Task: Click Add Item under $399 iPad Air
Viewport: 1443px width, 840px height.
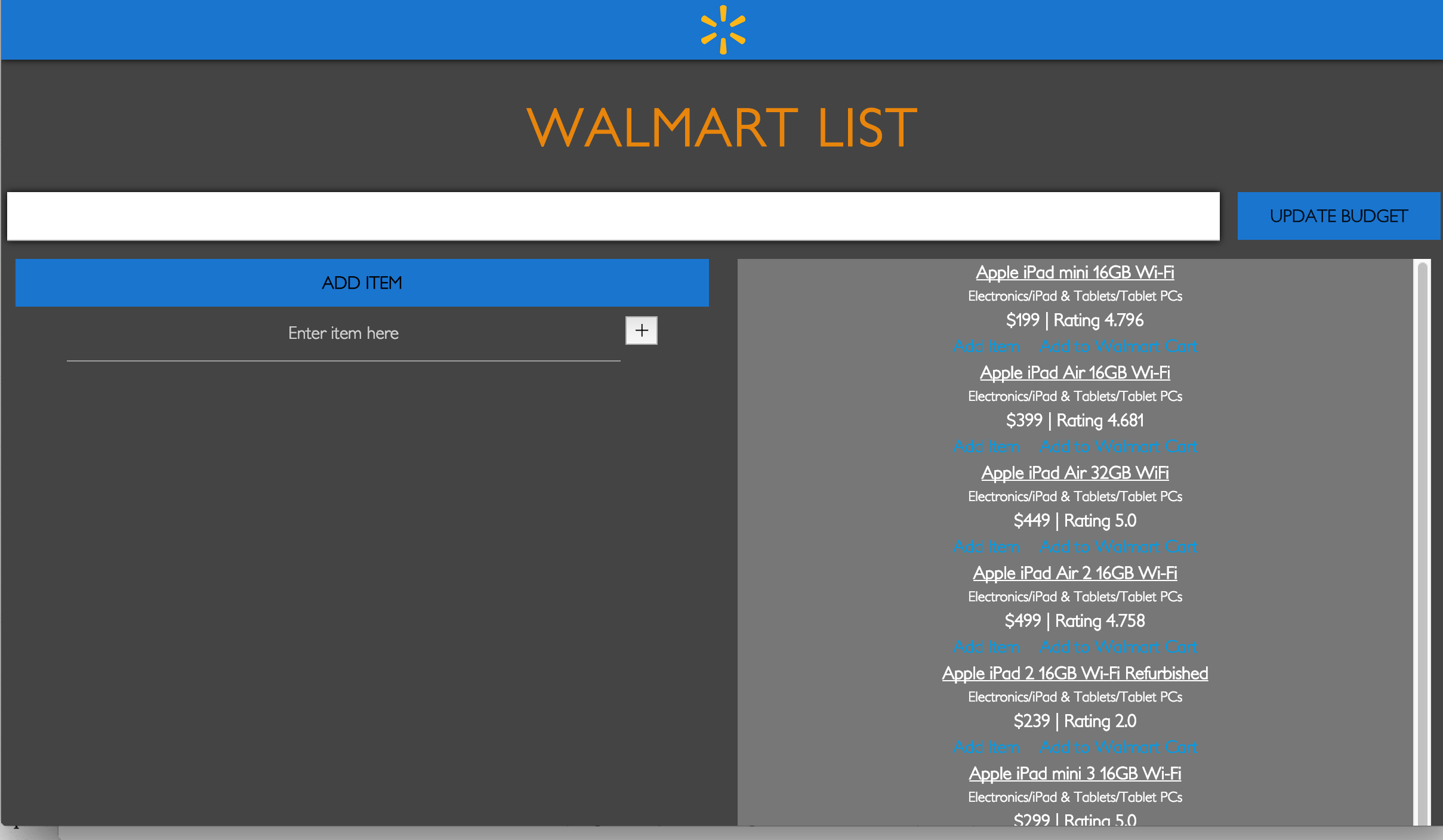Action: point(986,447)
